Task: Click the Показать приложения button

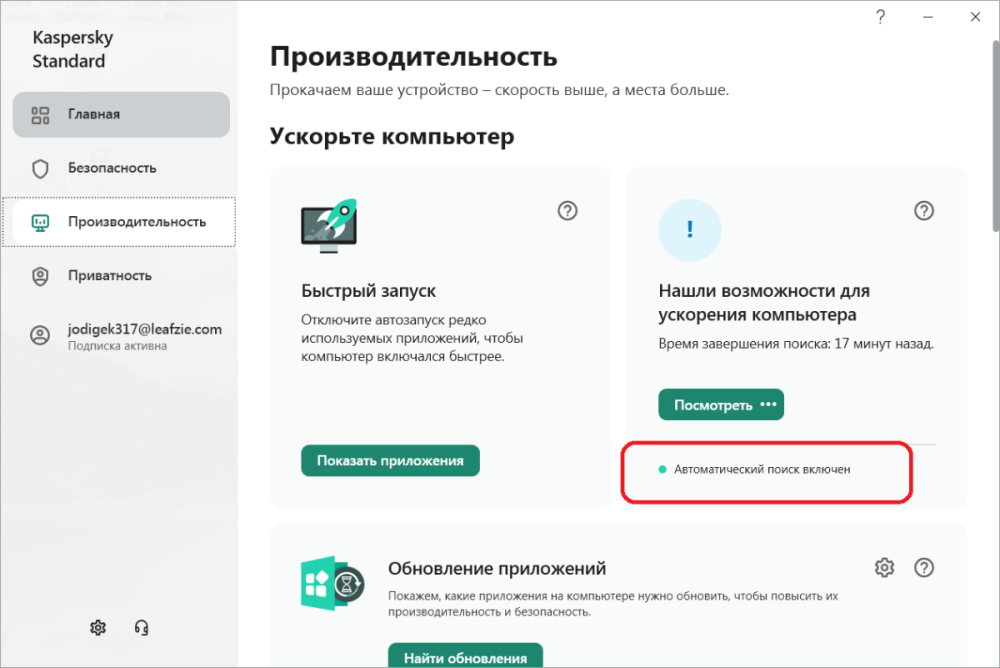Action: click(x=390, y=460)
